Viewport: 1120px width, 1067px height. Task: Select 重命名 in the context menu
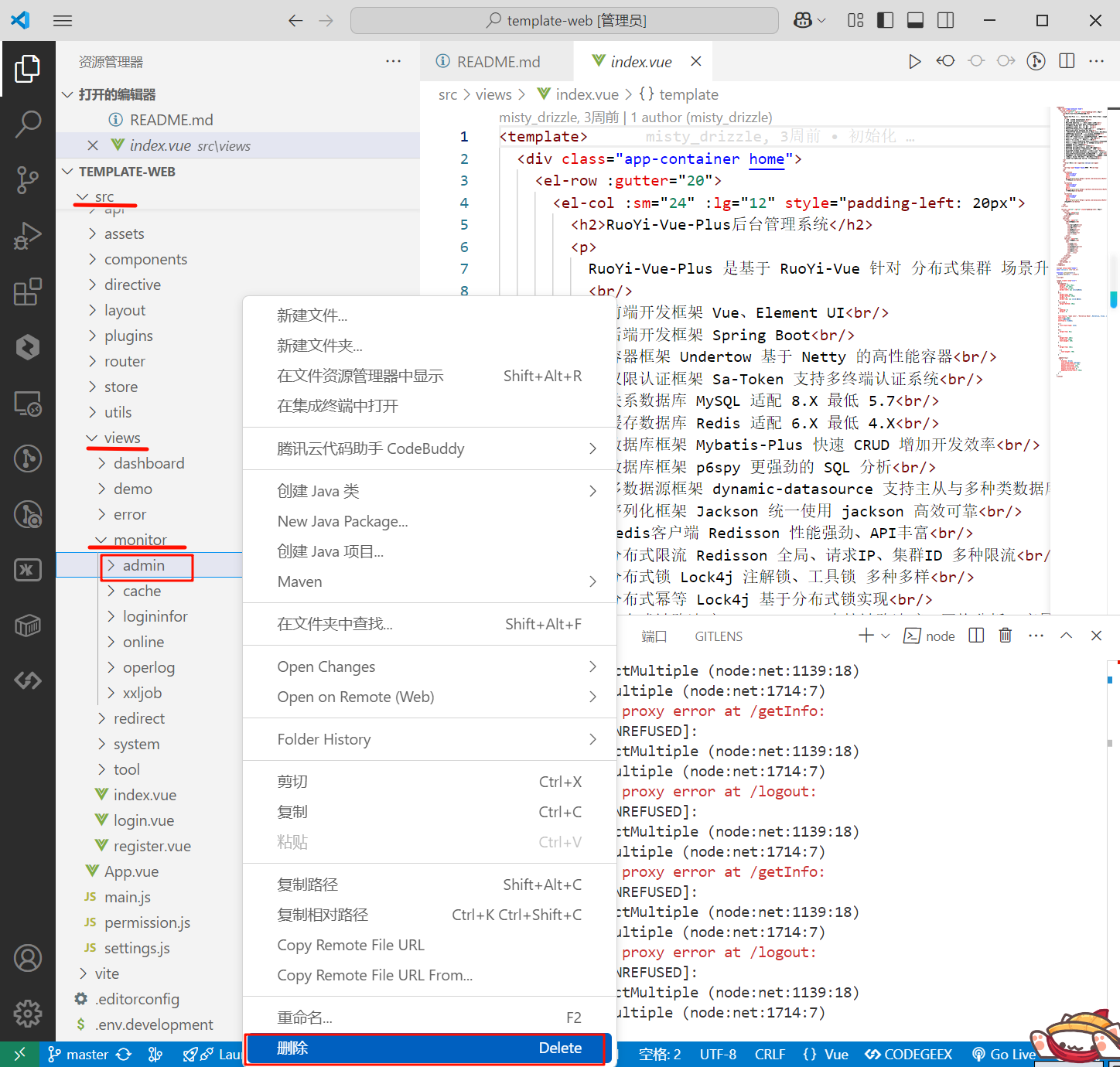click(429, 1018)
